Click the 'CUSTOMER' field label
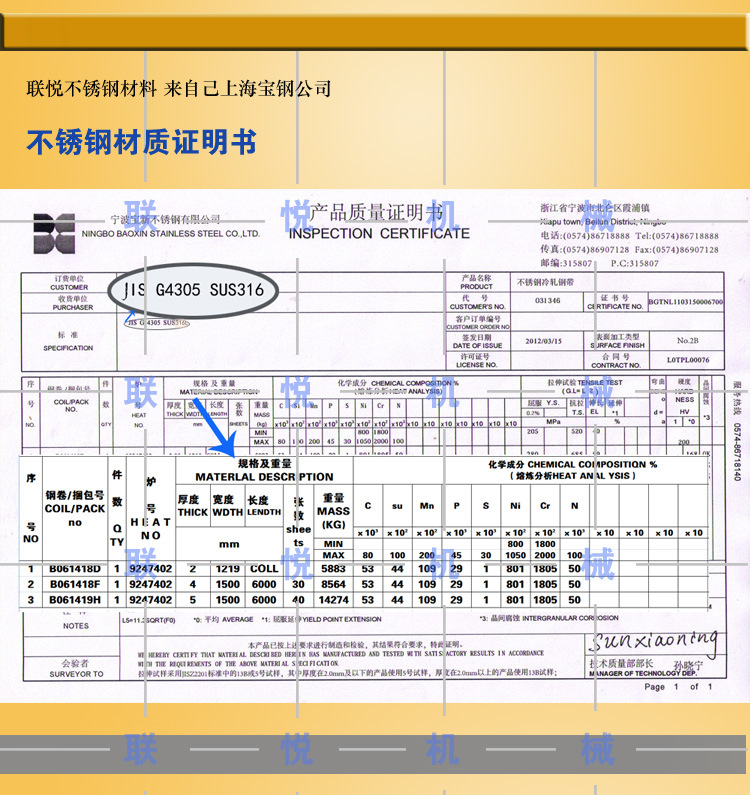This screenshot has height=795, width=750. [x=69, y=287]
